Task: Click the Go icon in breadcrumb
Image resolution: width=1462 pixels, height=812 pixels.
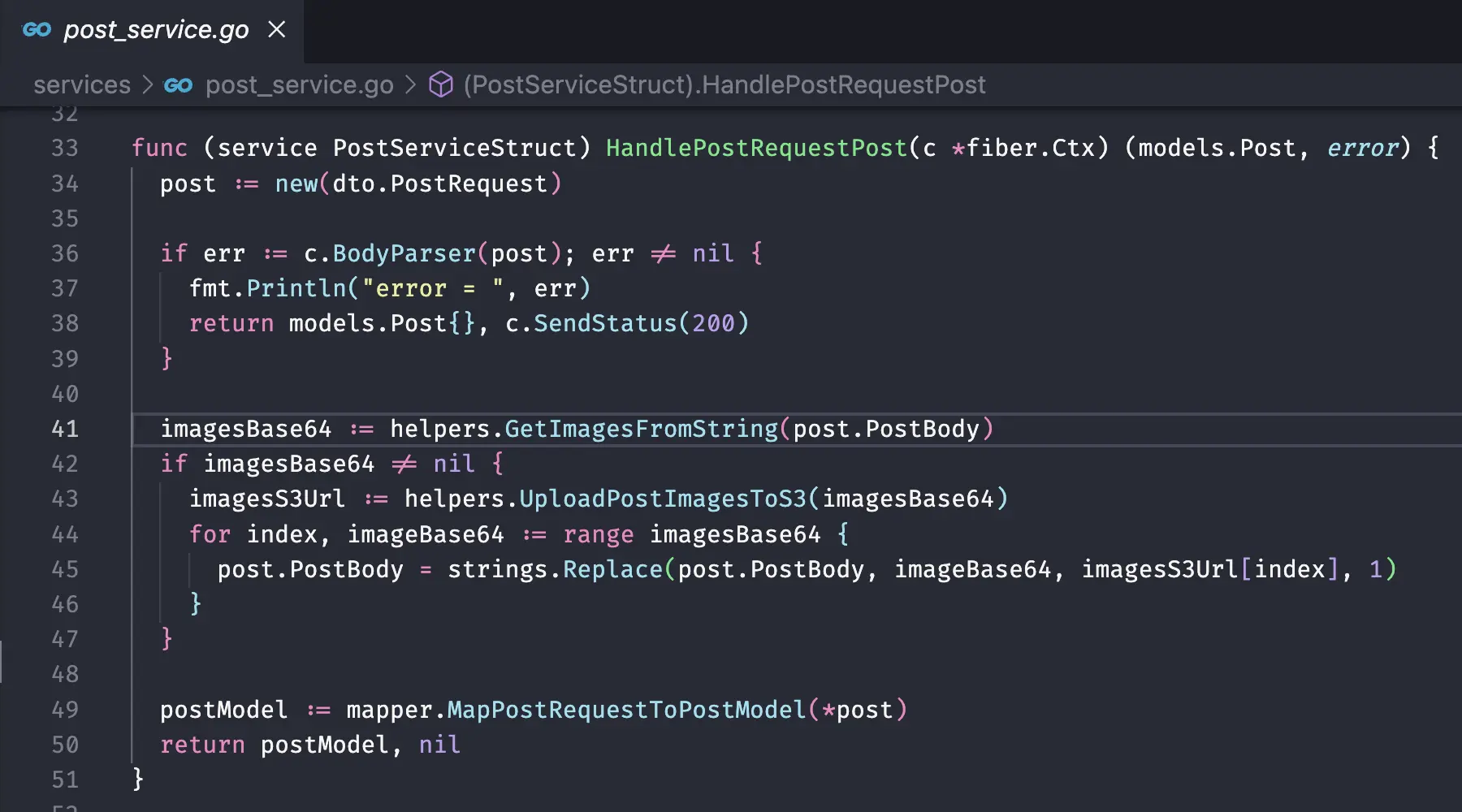Action: pyautogui.click(x=179, y=85)
